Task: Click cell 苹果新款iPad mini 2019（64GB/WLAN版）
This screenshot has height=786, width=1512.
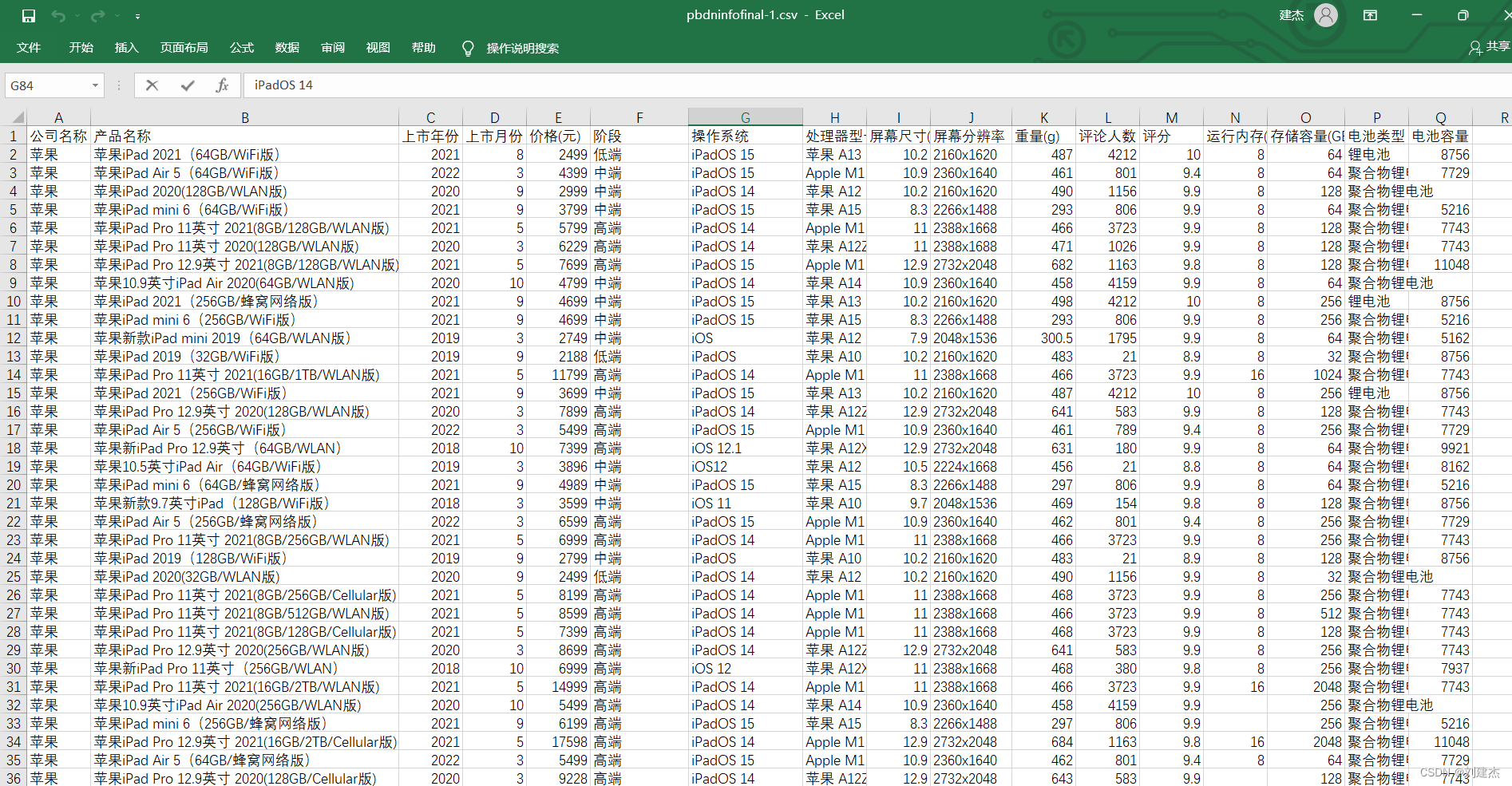Action: (245, 338)
